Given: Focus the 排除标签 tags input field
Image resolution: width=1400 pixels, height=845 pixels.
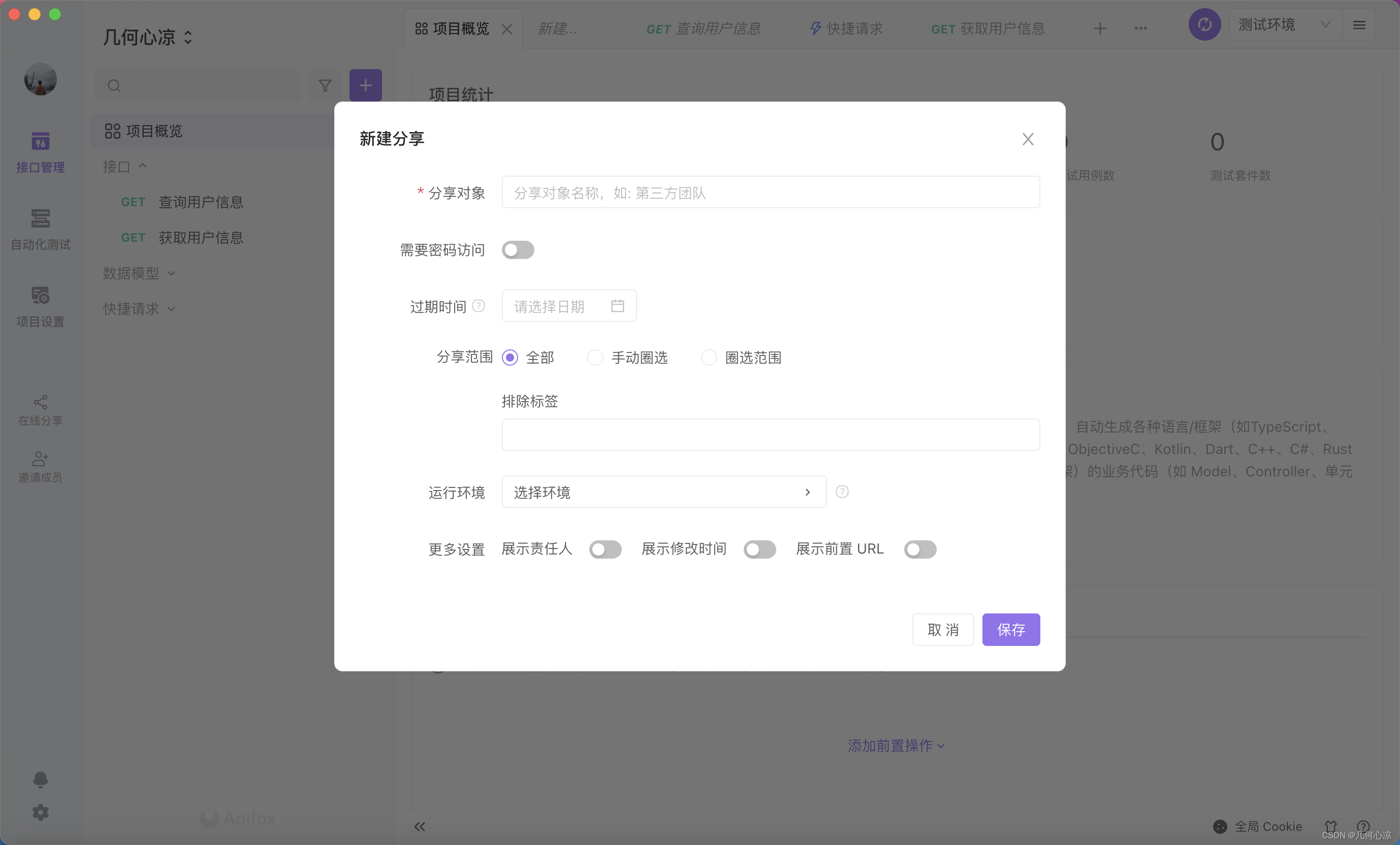Looking at the screenshot, I should pyautogui.click(x=771, y=435).
